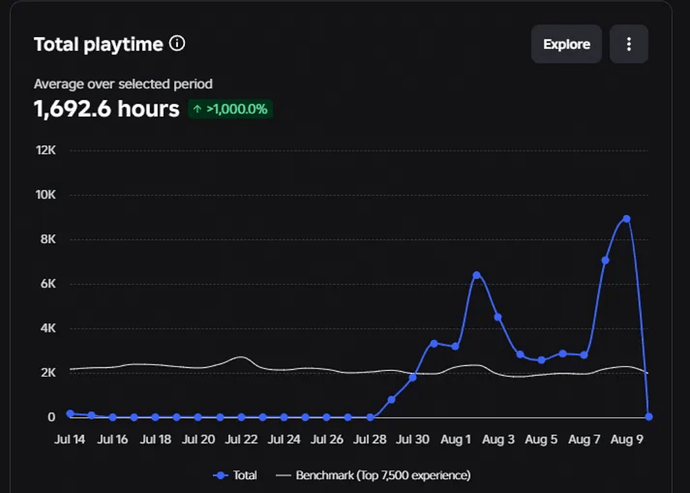Select the data point at Aug 8 around 7K
This screenshot has width=690, height=493.
pos(605,261)
